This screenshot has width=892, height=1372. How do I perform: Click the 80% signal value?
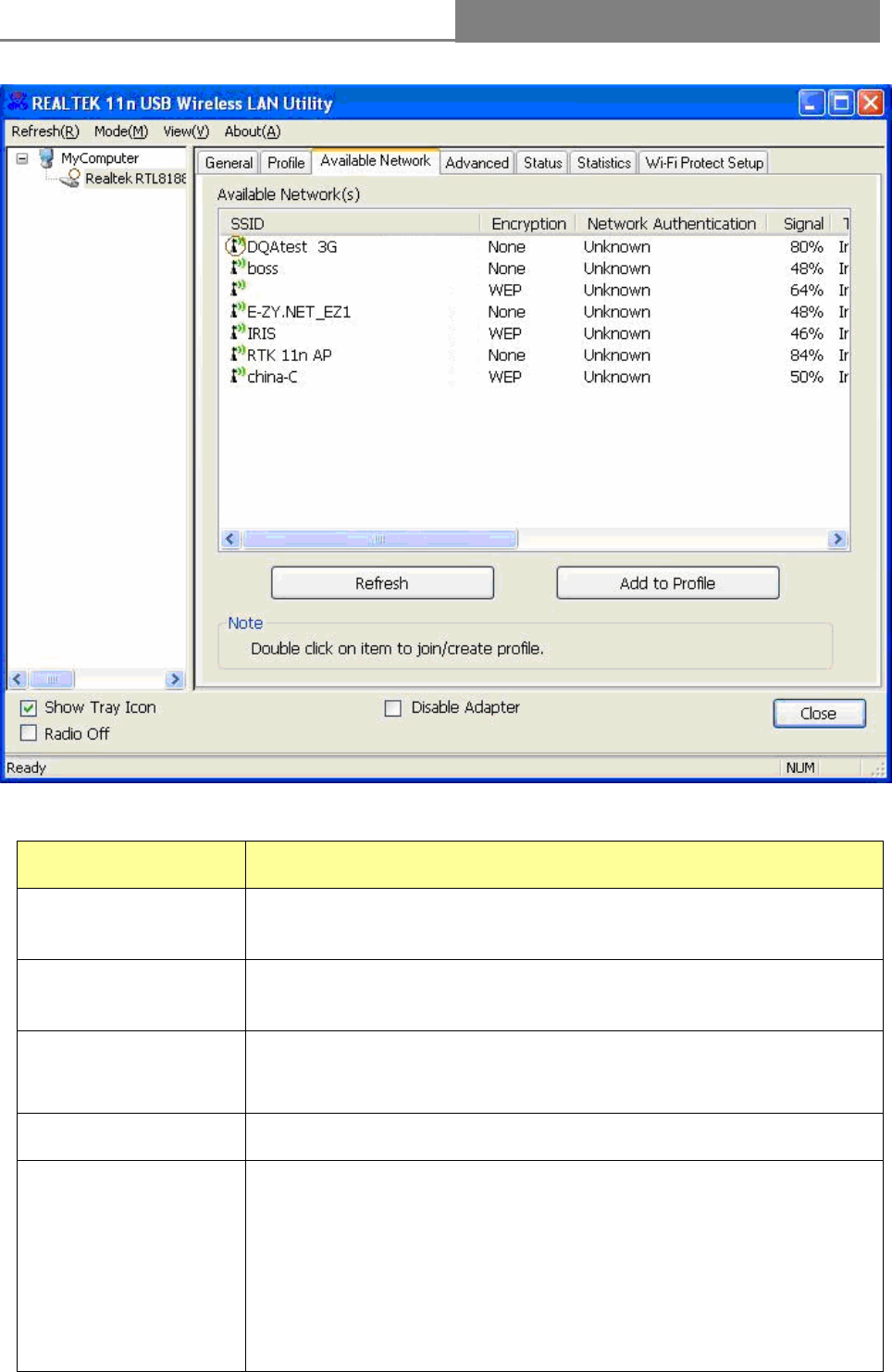(806, 247)
